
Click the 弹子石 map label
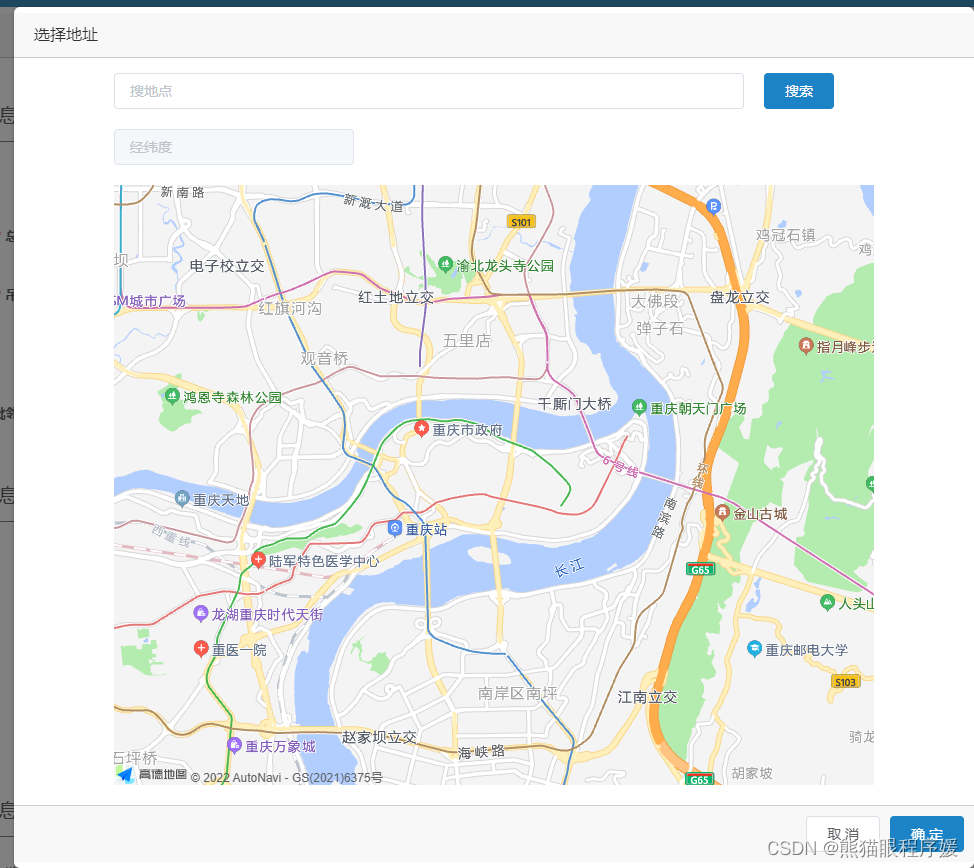tap(660, 328)
